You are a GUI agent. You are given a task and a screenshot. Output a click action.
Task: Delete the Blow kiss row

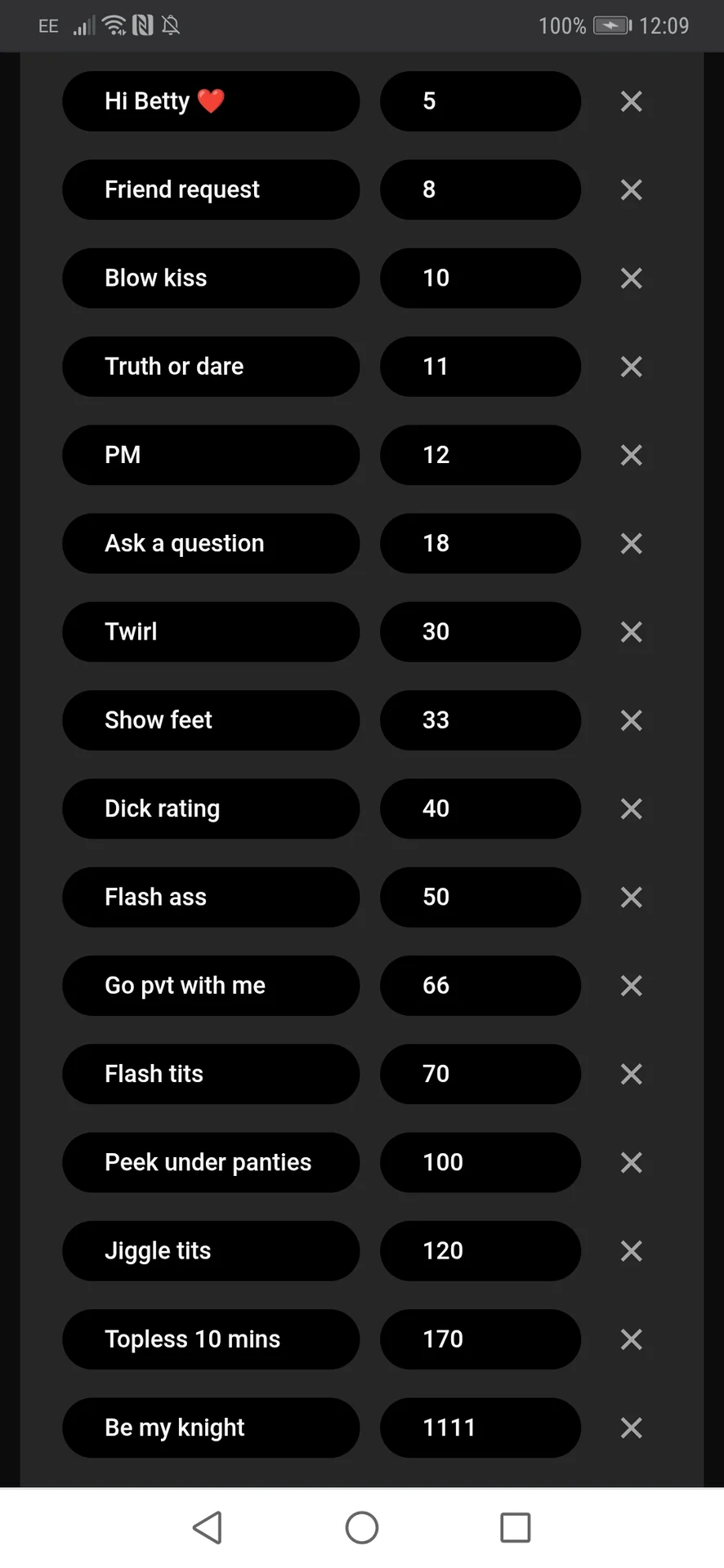click(x=631, y=278)
